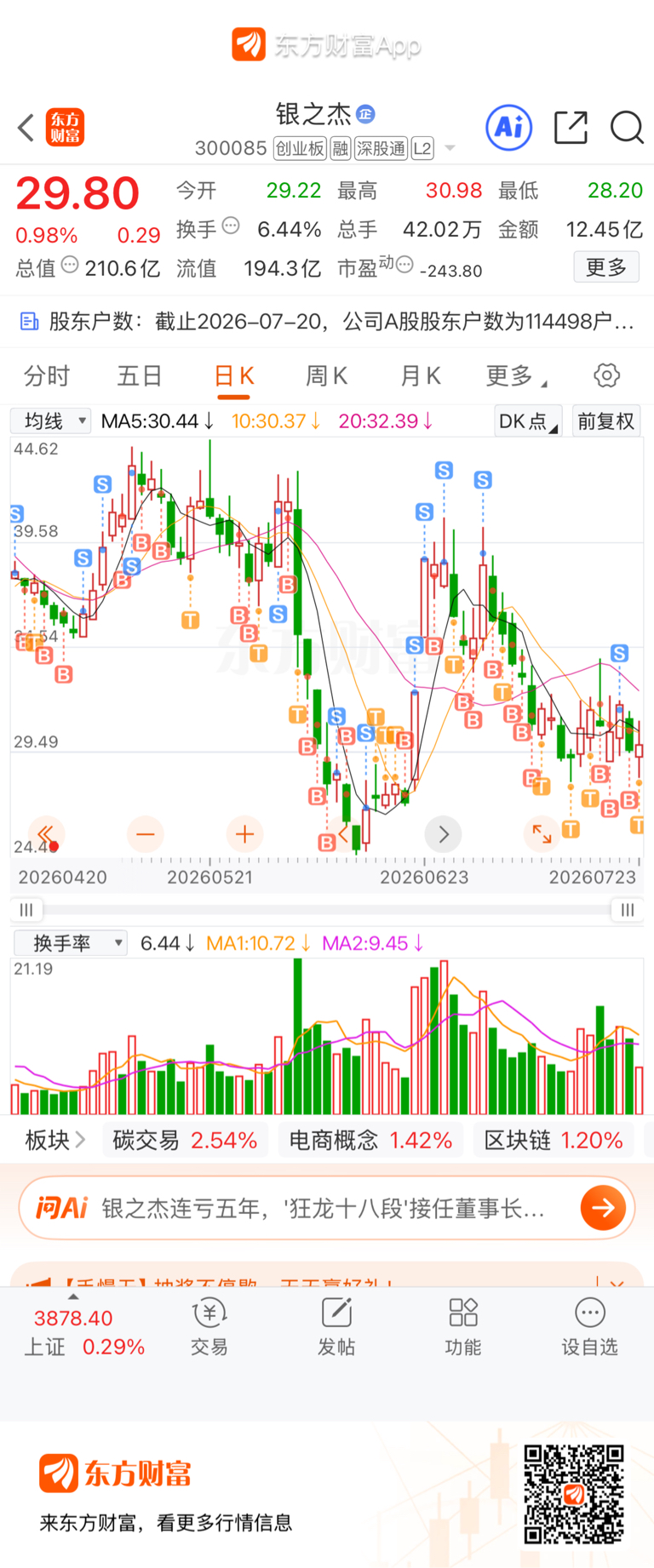This screenshot has width=654, height=1568.
Task: Go back with the left arrow
Action: [26, 129]
